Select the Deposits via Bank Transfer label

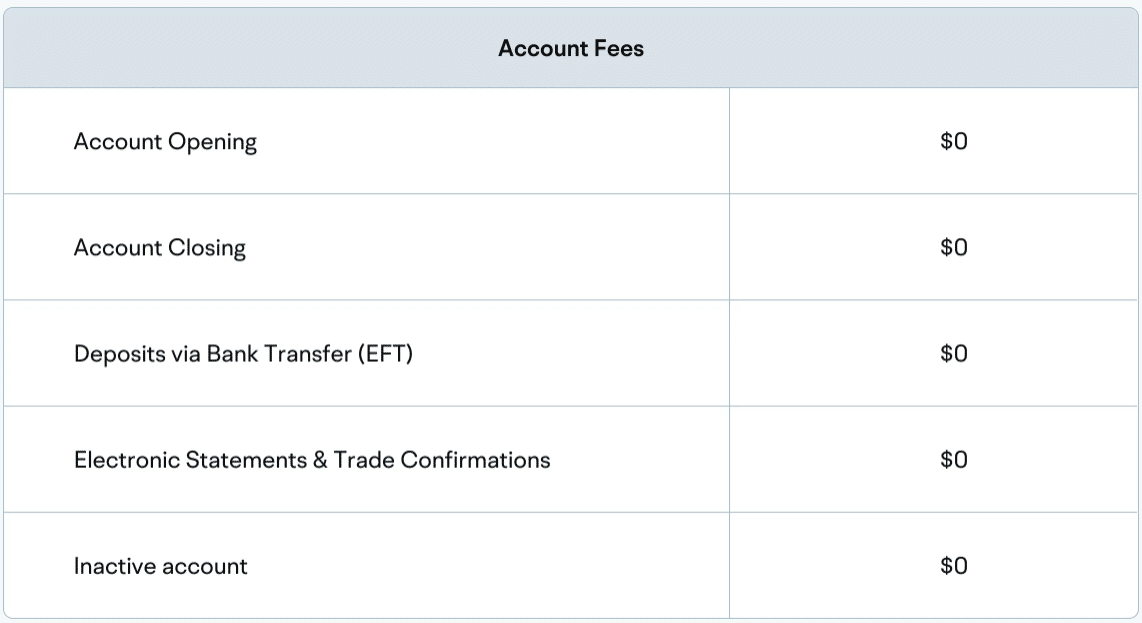[243, 354]
